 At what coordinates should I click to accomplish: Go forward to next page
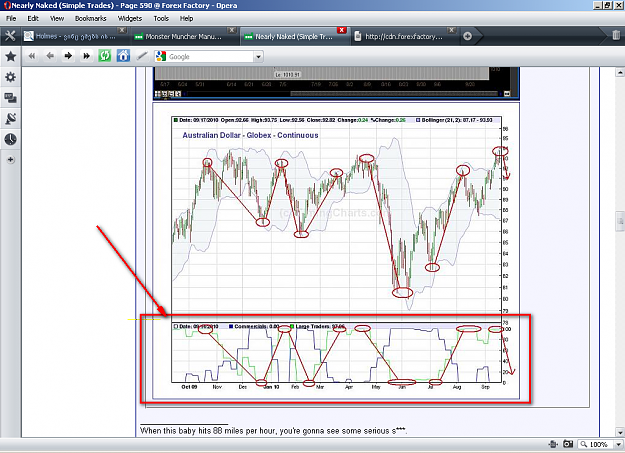click(x=68, y=56)
